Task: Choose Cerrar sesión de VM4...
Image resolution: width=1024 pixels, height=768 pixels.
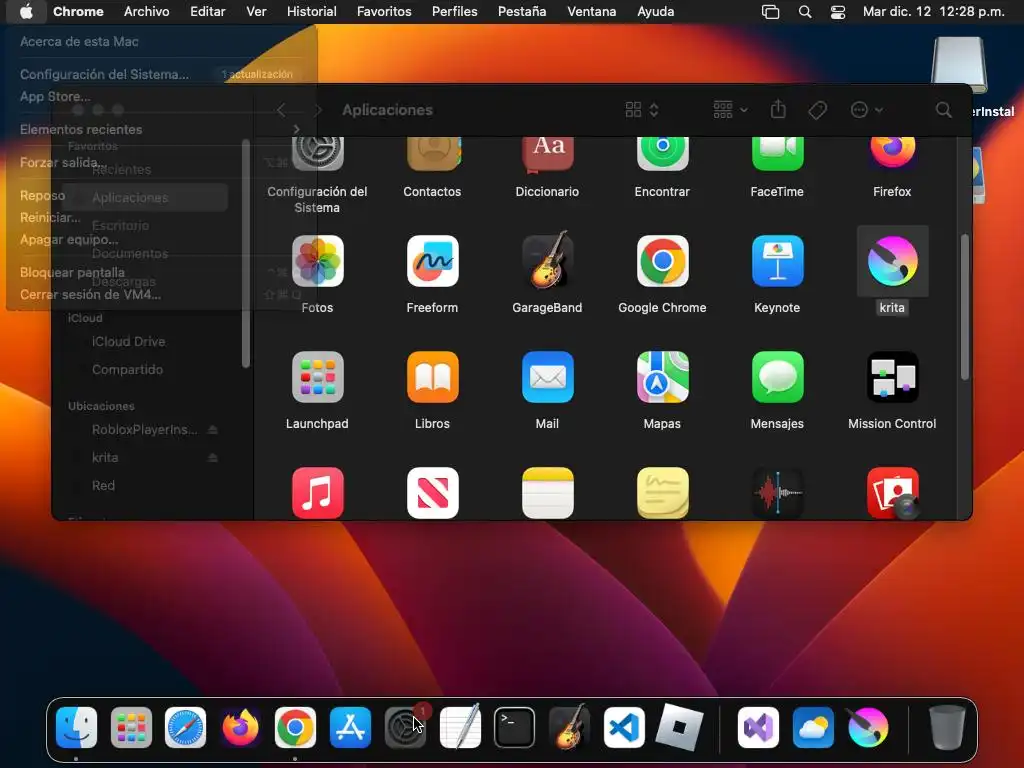Action: point(90,295)
